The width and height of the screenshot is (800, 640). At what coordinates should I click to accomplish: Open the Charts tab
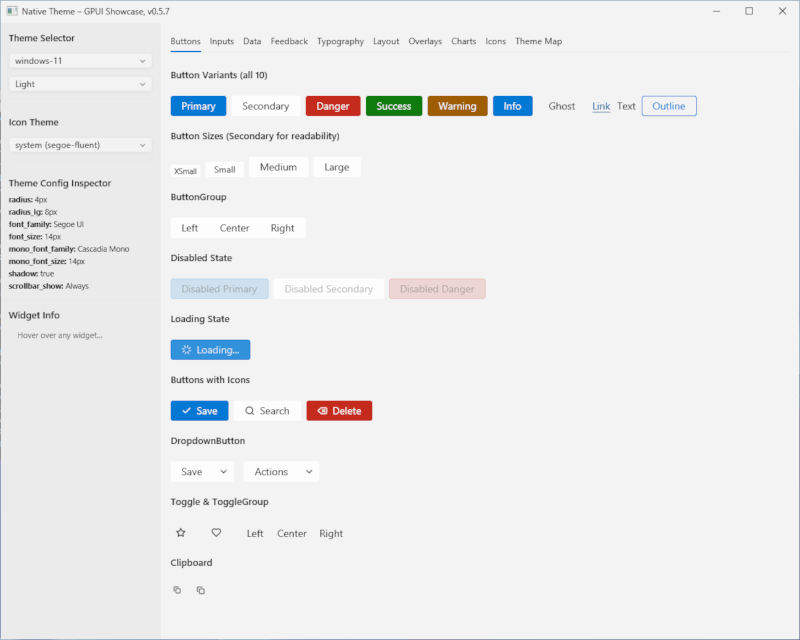coord(463,41)
